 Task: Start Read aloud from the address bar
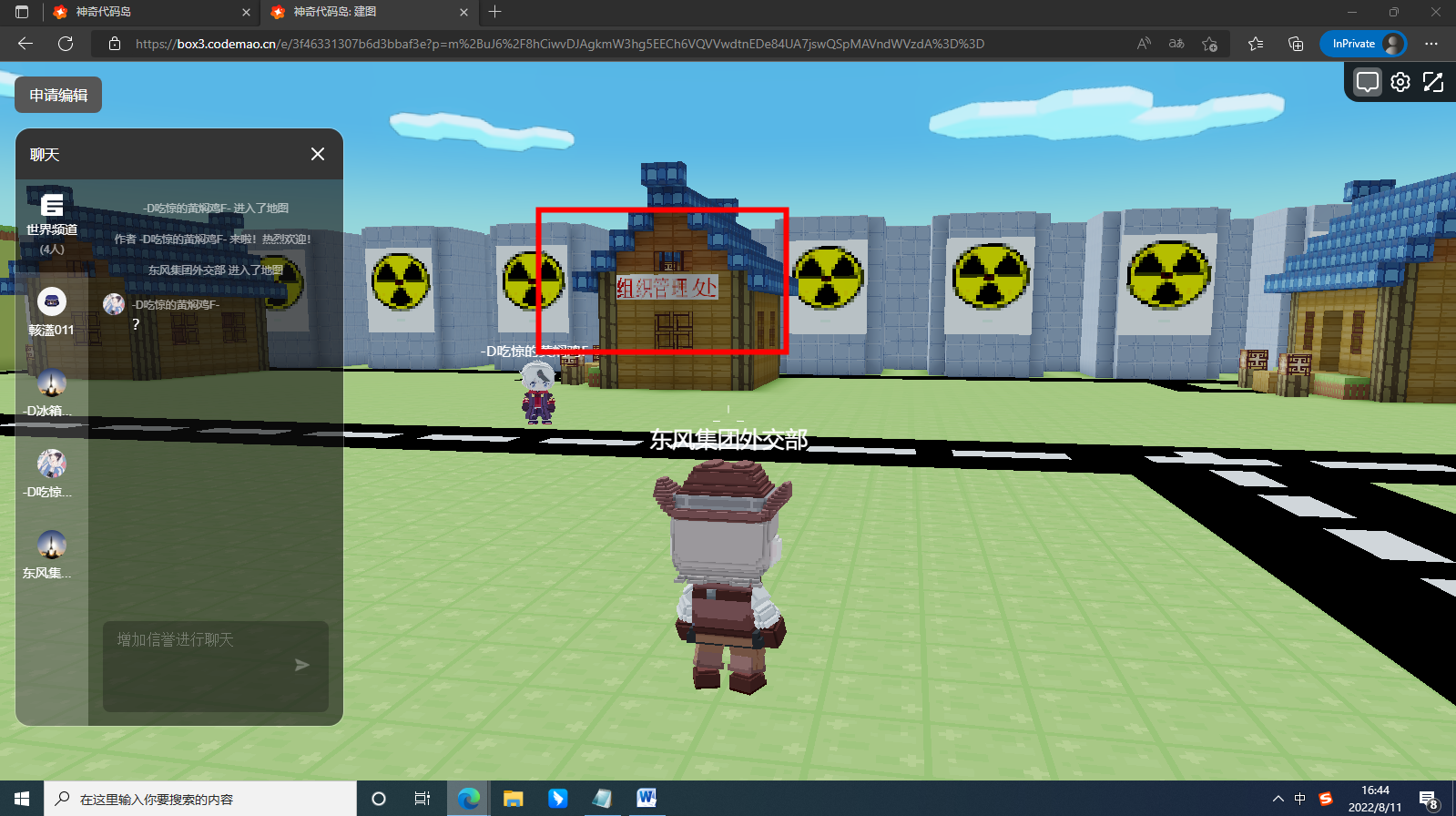(1144, 44)
